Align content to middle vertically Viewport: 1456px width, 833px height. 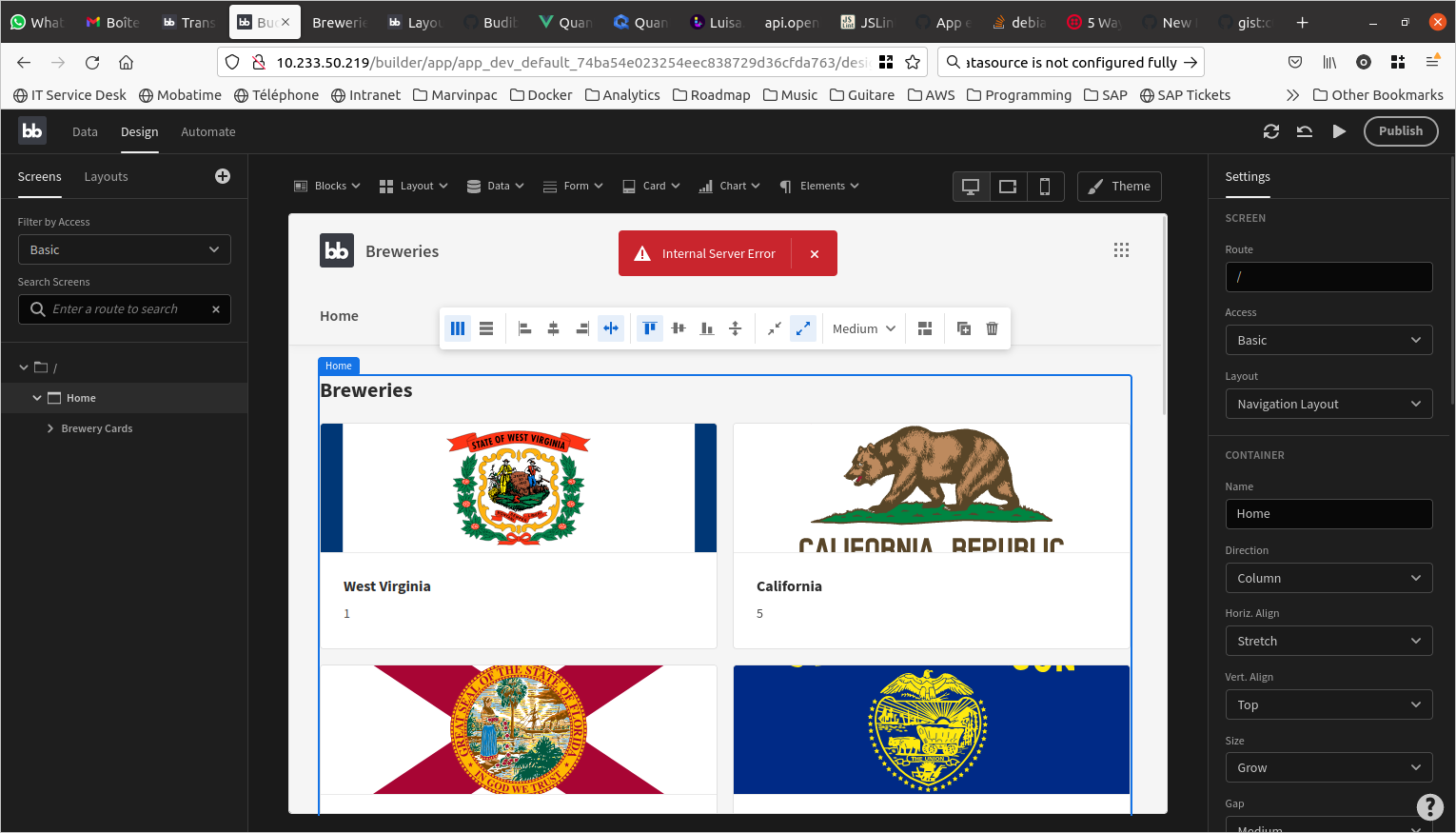(x=679, y=328)
